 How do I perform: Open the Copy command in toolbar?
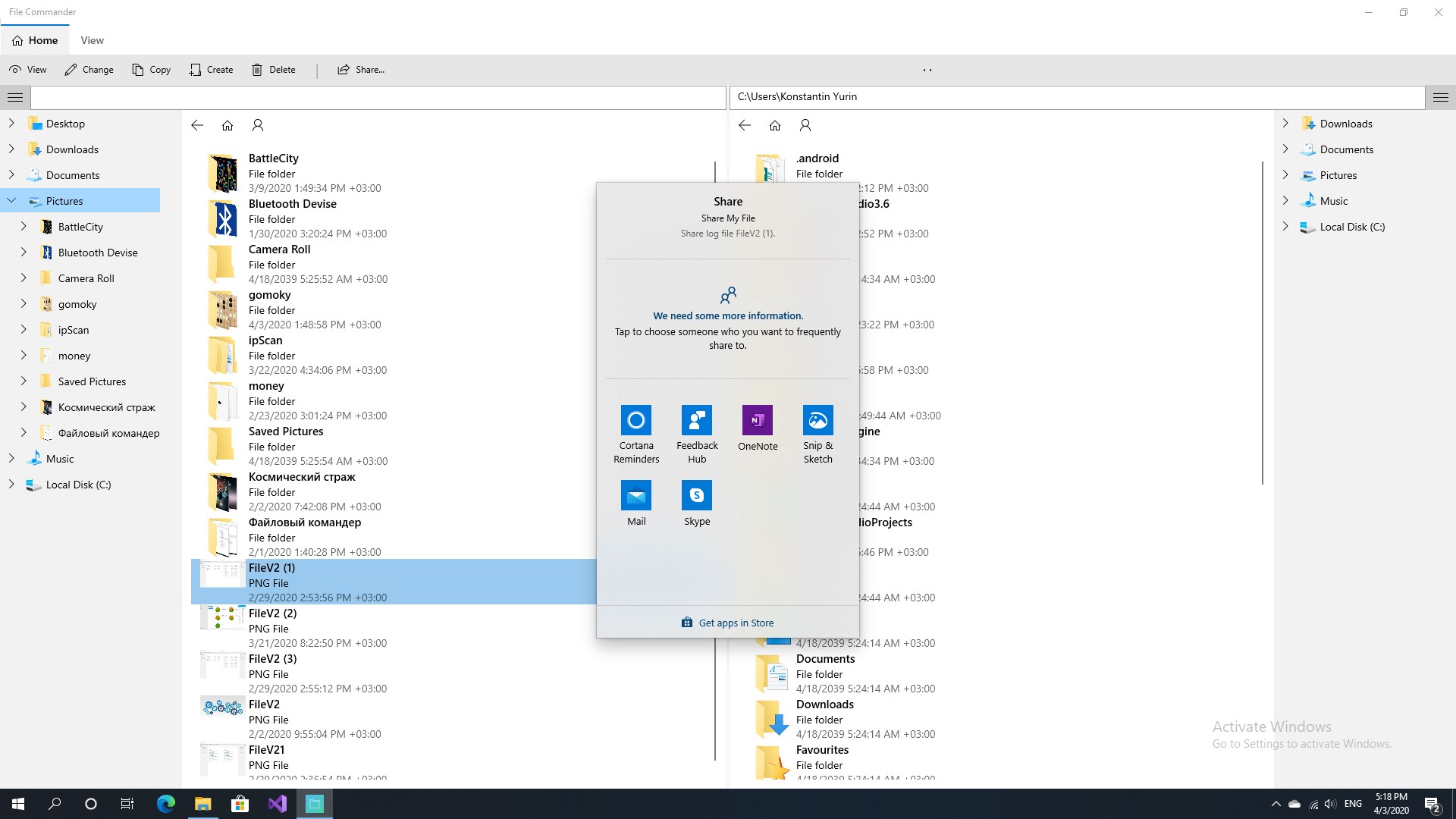pyautogui.click(x=151, y=70)
